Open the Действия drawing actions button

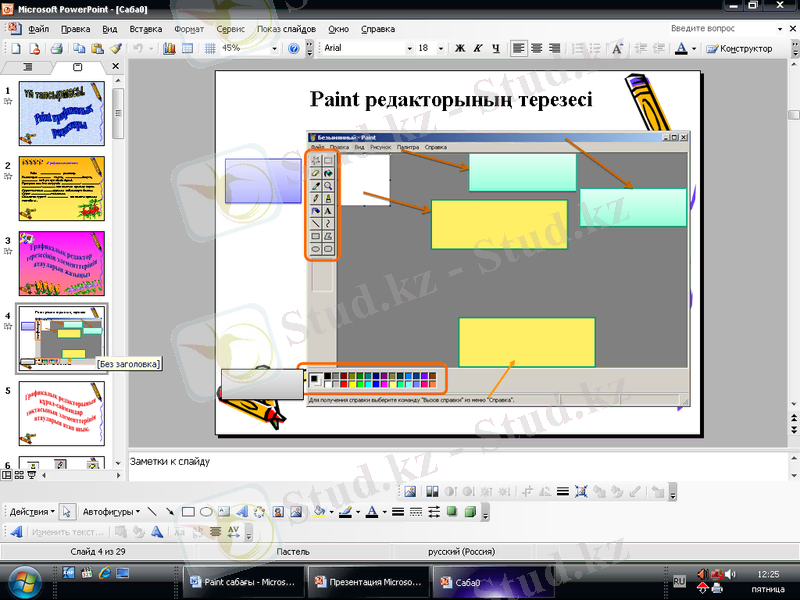tap(32, 511)
